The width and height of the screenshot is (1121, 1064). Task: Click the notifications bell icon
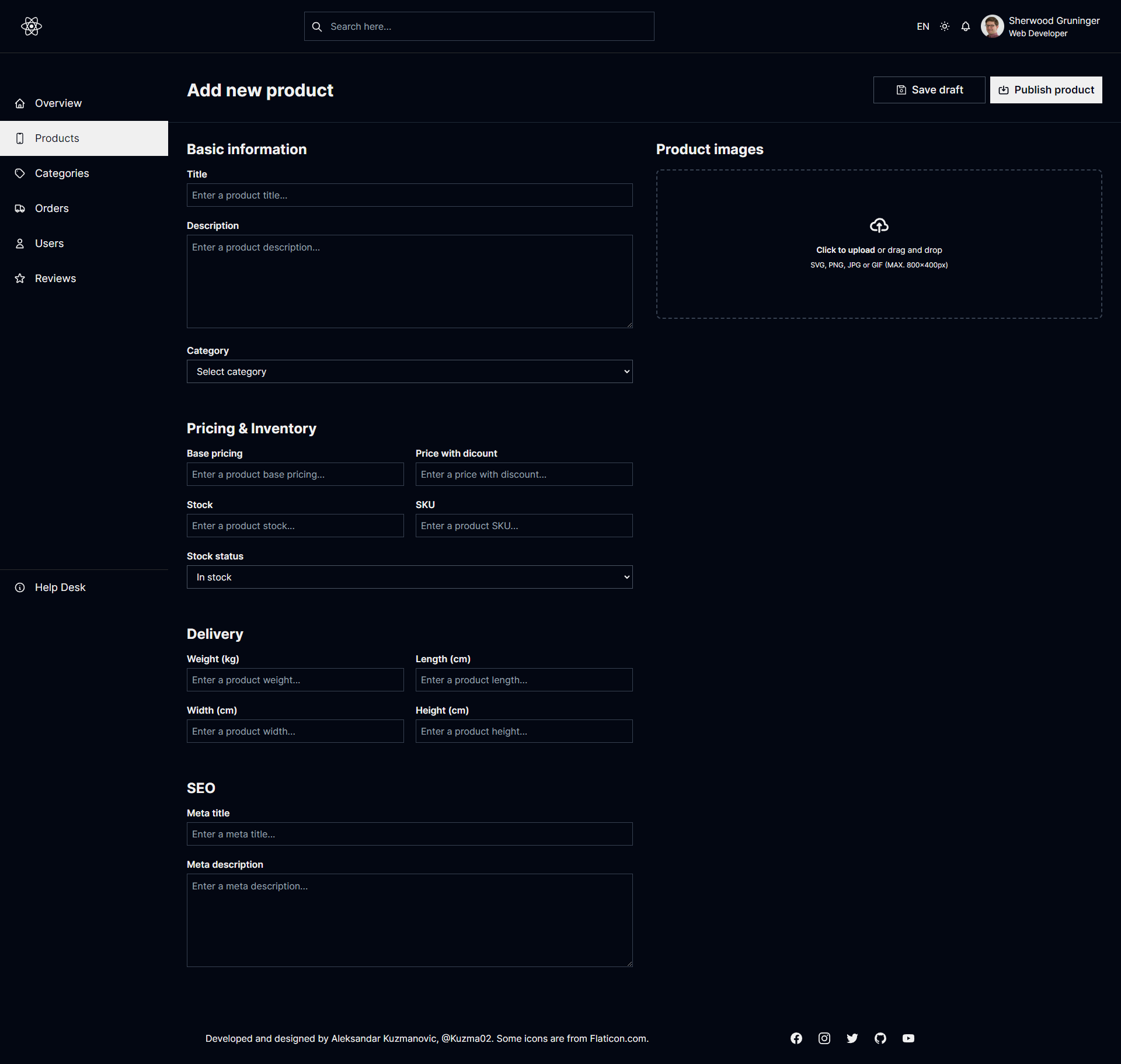[x=965, y=26]
